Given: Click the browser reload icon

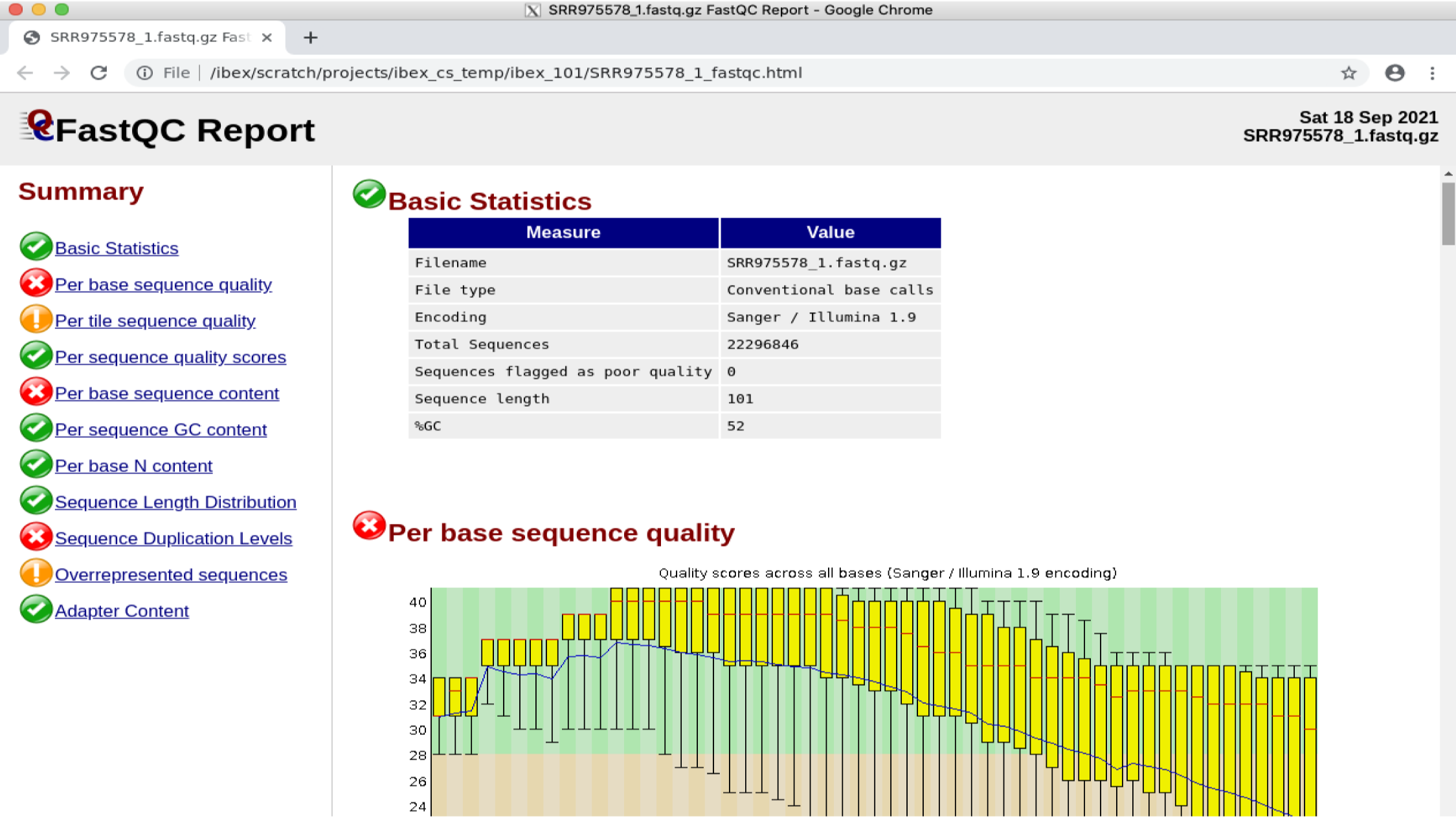Looking at the screenshot, I should pyautogui.click(x=98, y=73).
